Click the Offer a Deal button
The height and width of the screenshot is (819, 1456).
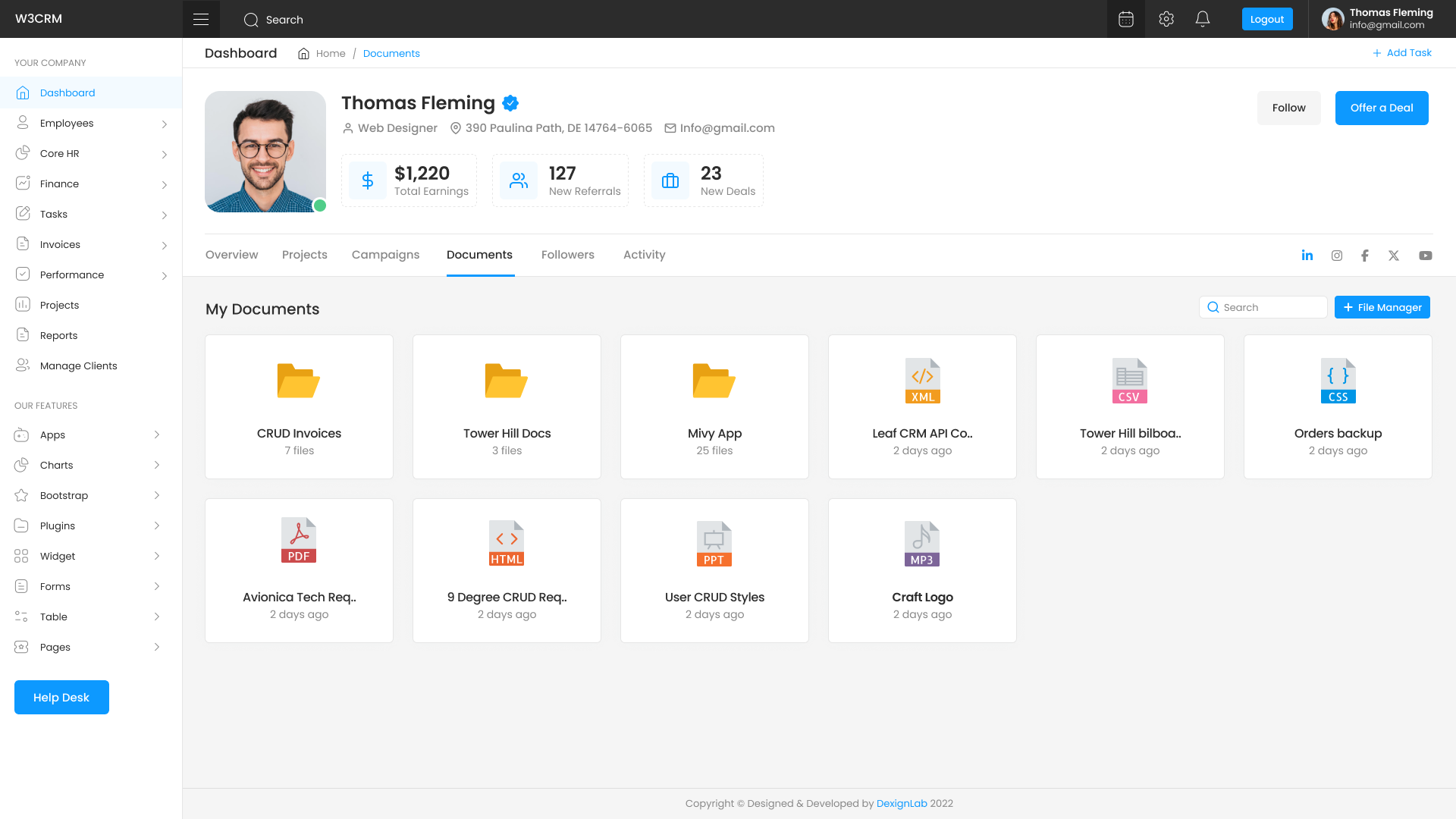tap(1382, 108)
